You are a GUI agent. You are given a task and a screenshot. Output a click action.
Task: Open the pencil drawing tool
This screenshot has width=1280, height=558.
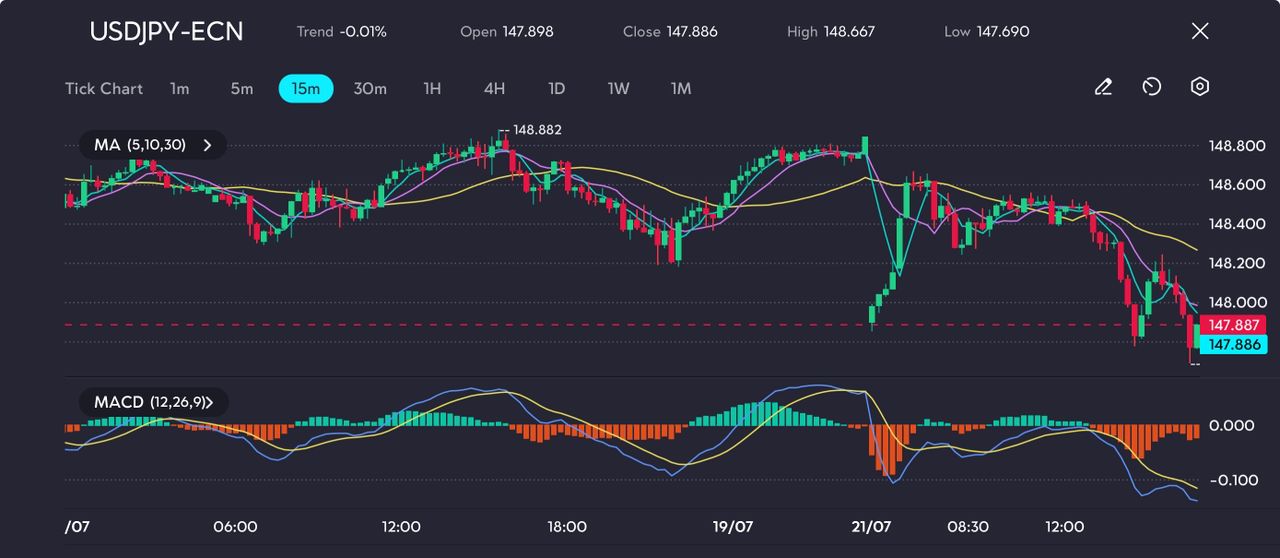tap(1103, 88)
